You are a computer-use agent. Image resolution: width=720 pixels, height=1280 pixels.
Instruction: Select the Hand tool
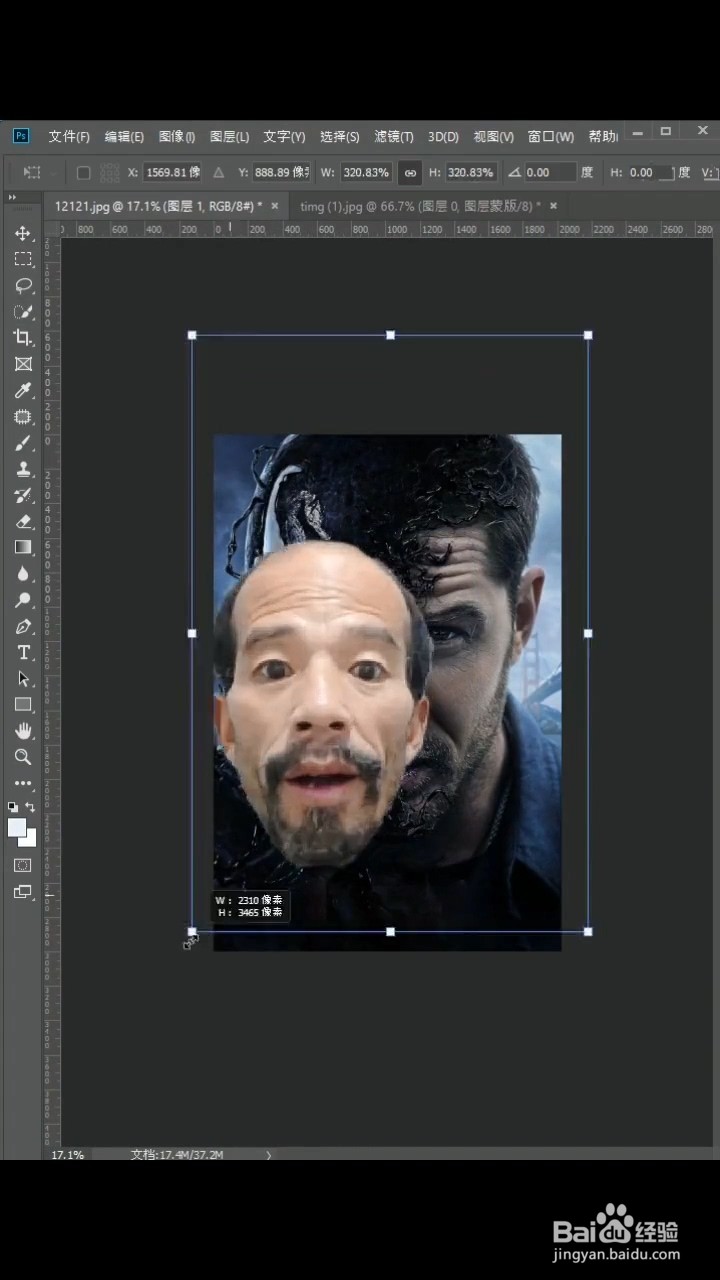[23, 730]
